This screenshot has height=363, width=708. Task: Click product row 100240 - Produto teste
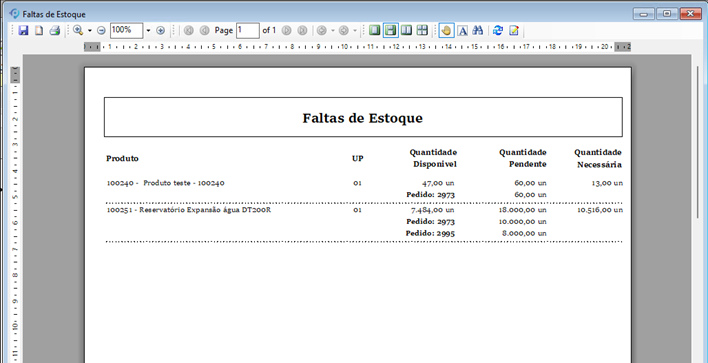click(165, 183)
